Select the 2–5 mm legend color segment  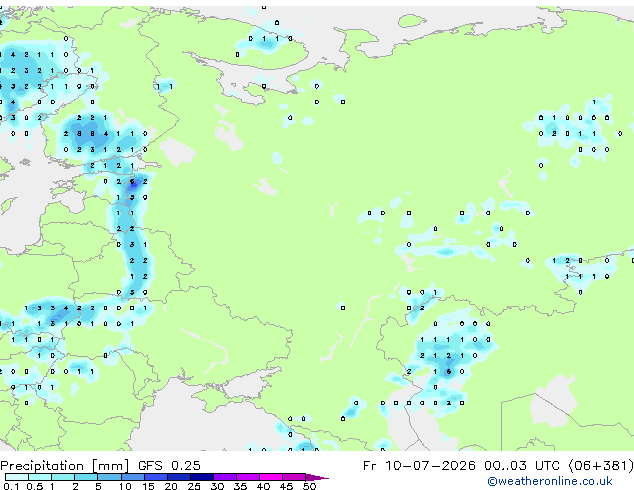coord(86,477)
